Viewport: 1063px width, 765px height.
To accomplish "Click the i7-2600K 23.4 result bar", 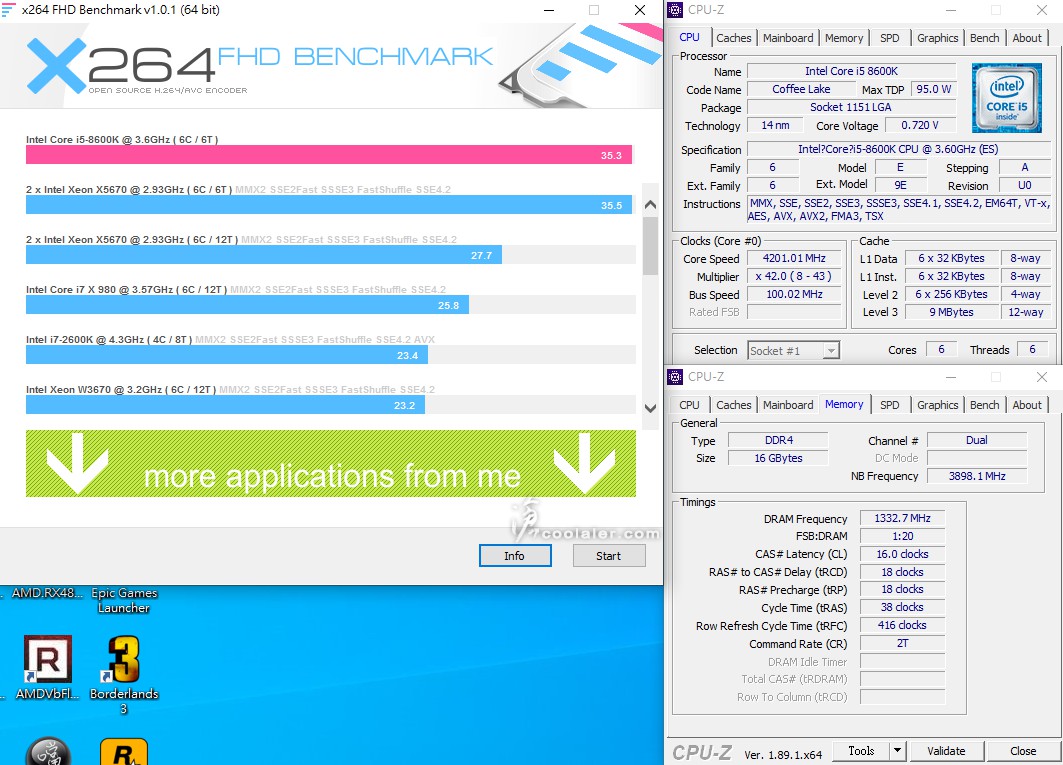I will point(226,355).
